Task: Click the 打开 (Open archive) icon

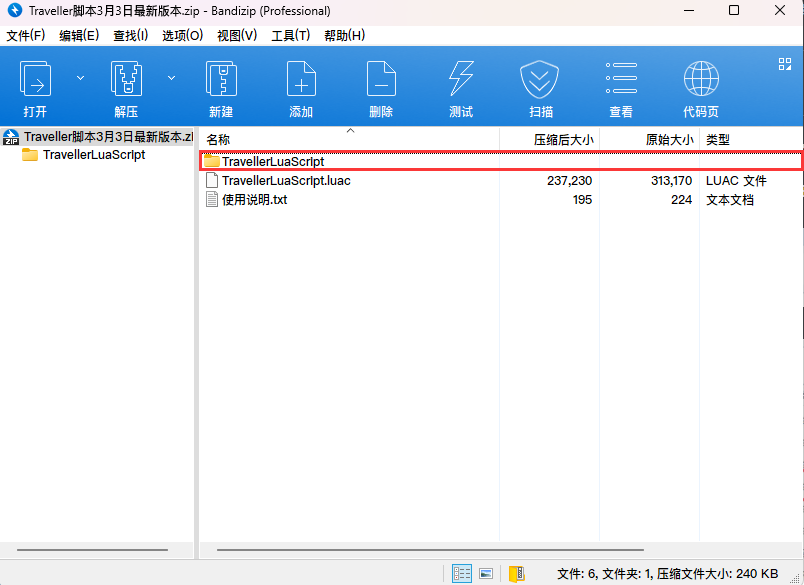Action: [x=36, y=86]
